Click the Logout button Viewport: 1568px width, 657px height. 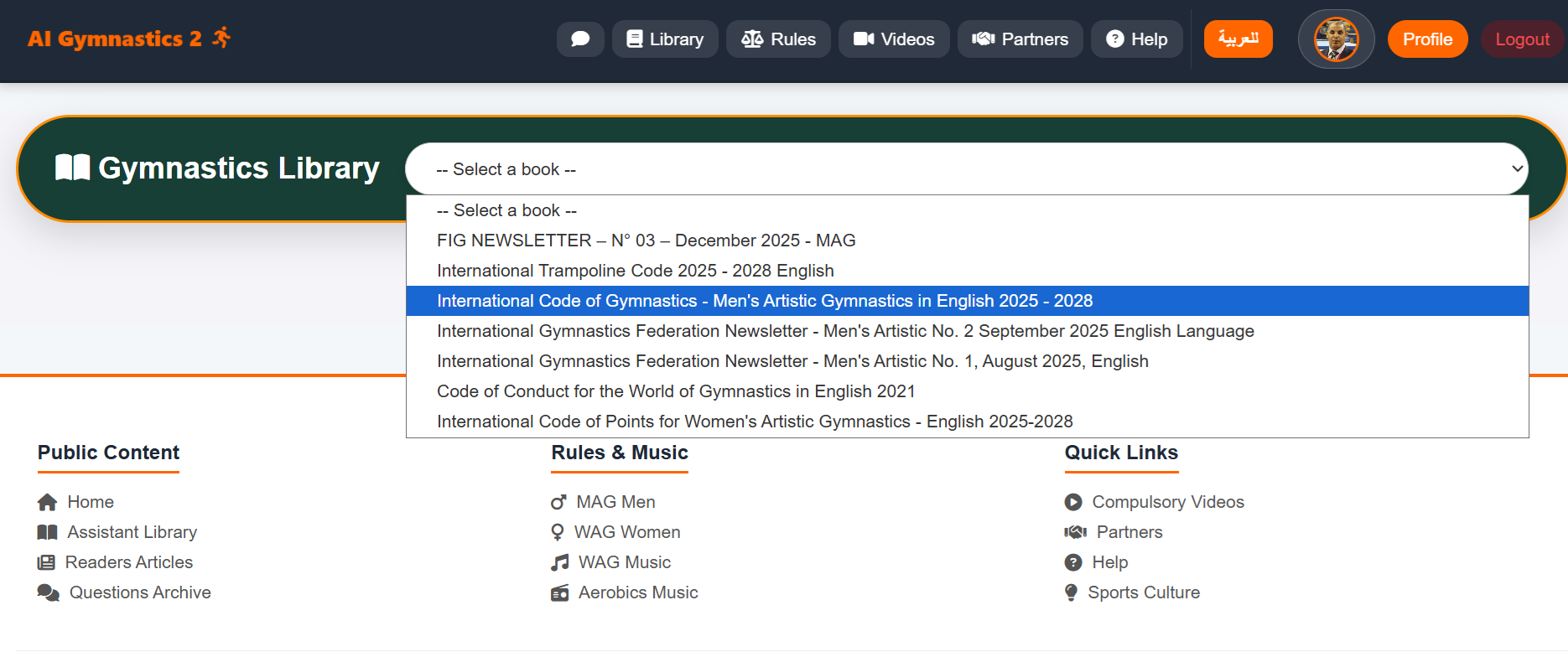click(1522, 39)
